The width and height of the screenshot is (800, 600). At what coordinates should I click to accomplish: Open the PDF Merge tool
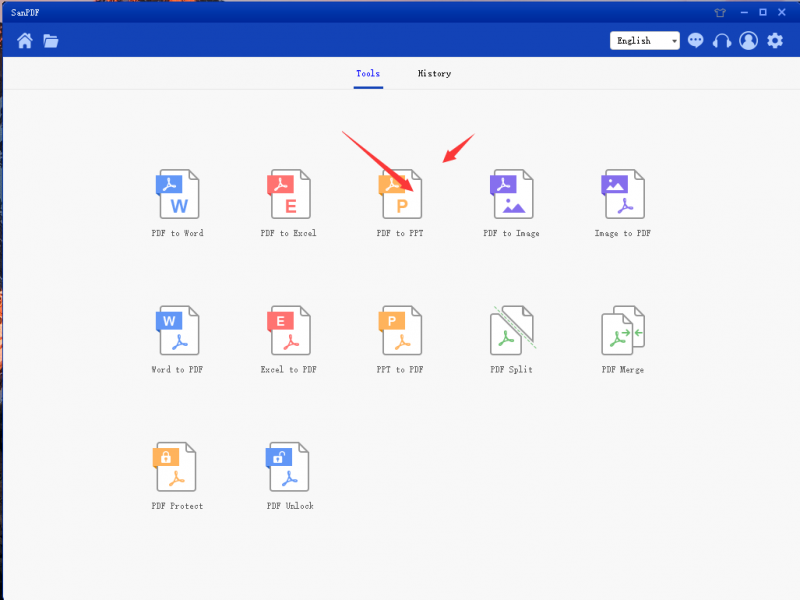click(622, 331)
